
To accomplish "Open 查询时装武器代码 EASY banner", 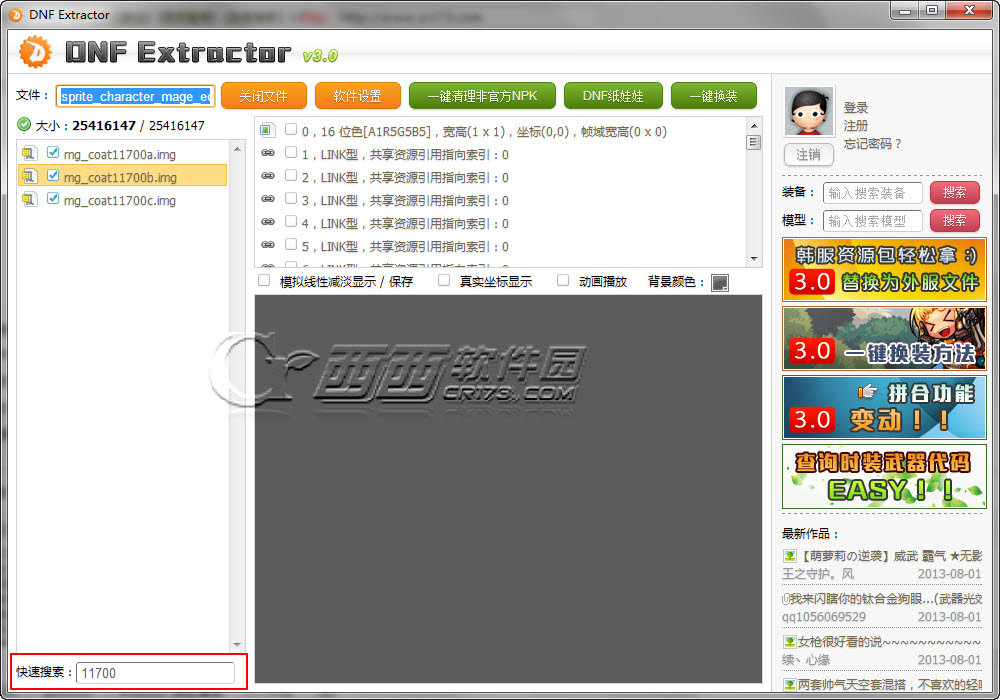I will (884, 476).
